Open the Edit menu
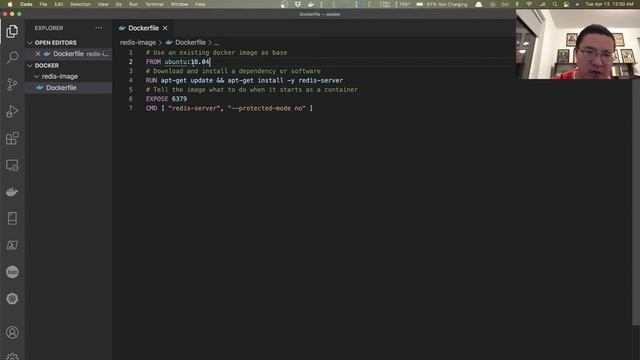The width and height of the screenshot is (640, 360). pyautogui.click(x=59, y=4)
